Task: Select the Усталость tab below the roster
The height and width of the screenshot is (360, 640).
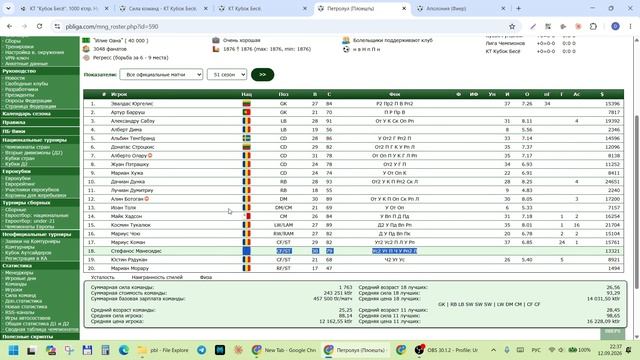Action: (x=102, y=277)
